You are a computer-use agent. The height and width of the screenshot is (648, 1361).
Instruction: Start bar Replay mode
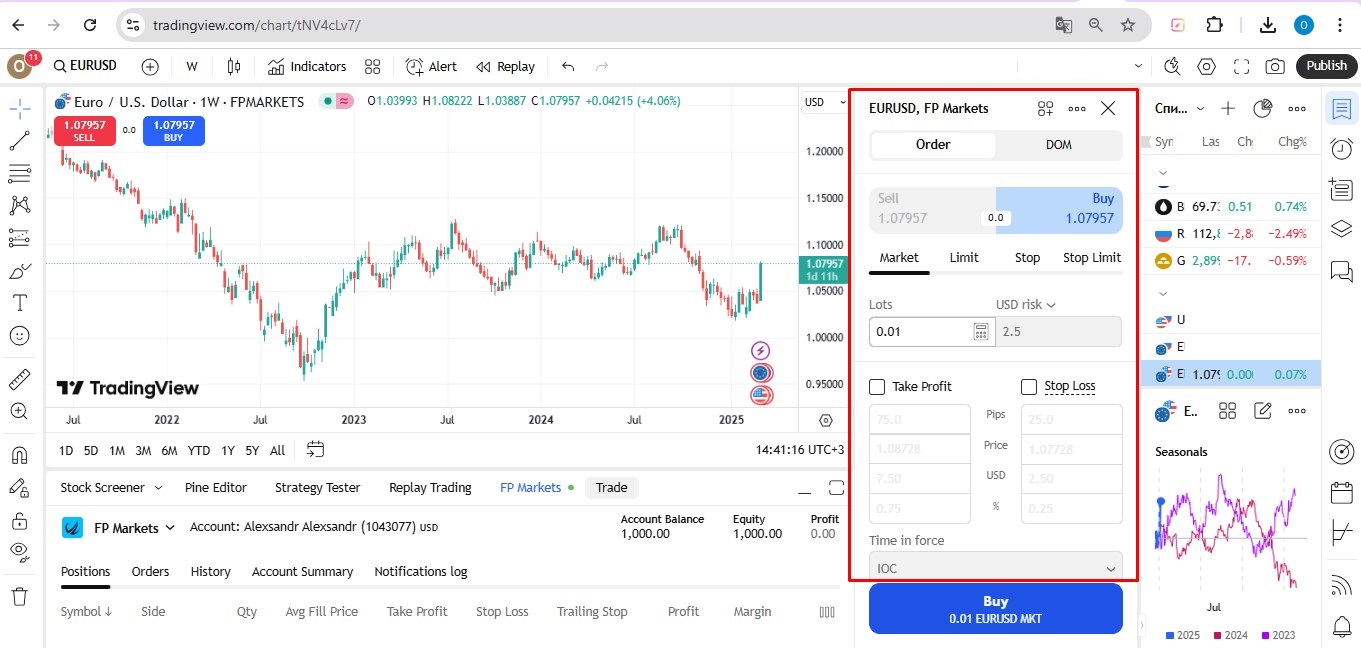tap(505, 66)
